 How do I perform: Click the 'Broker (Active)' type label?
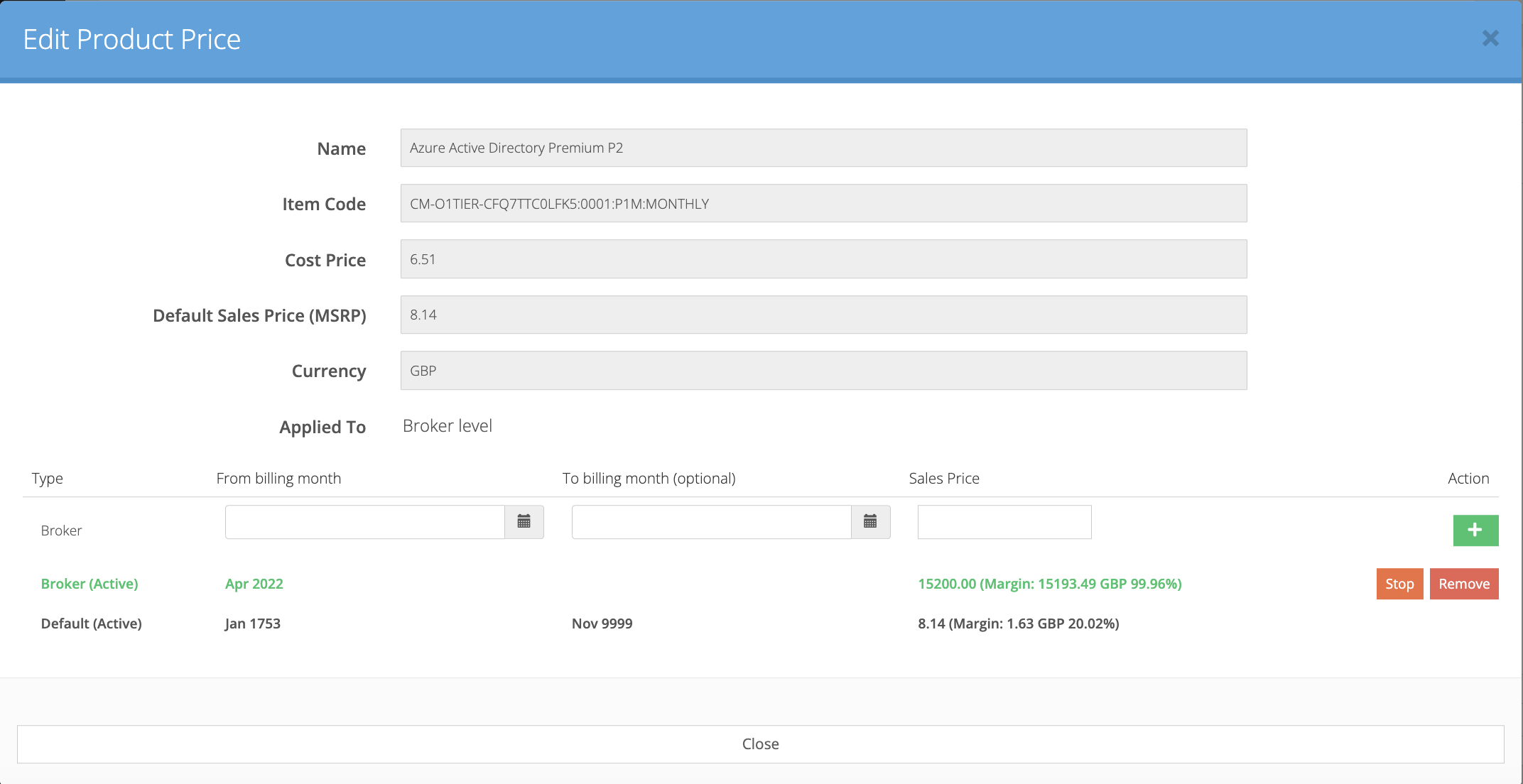(90, 584)
